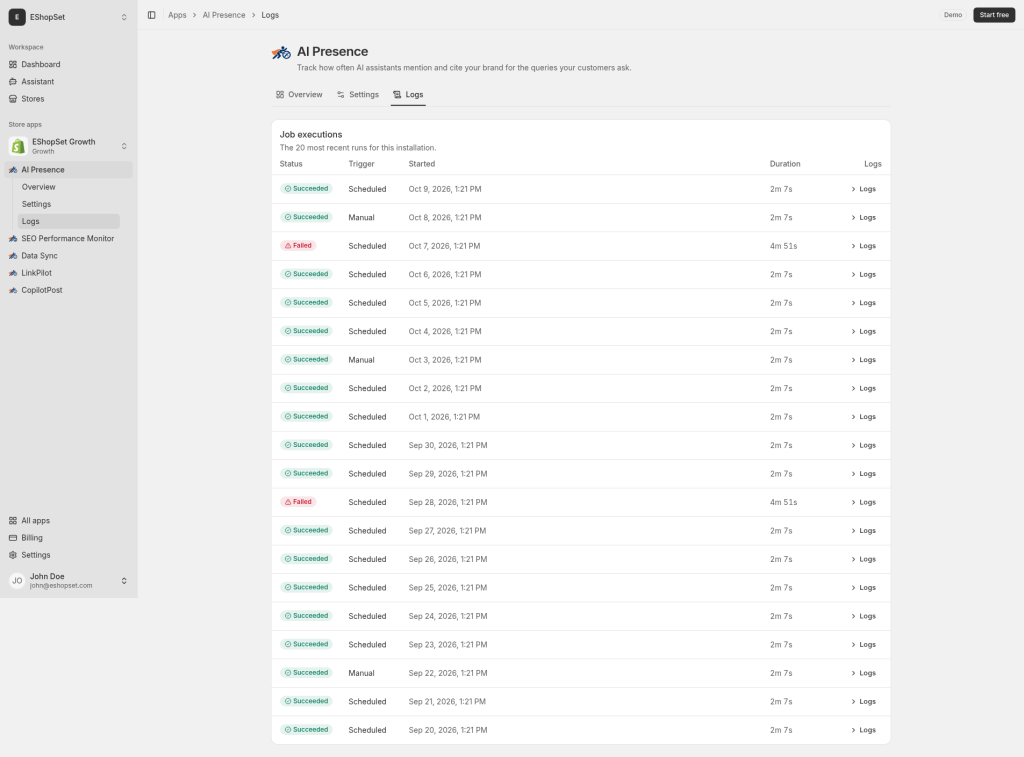Image resolution: width=1024 pixels, height=757 pixels.
Task: Click Succeeded badge for Sep 21 run
Action: pyautogui.click(x=306, y=701)
